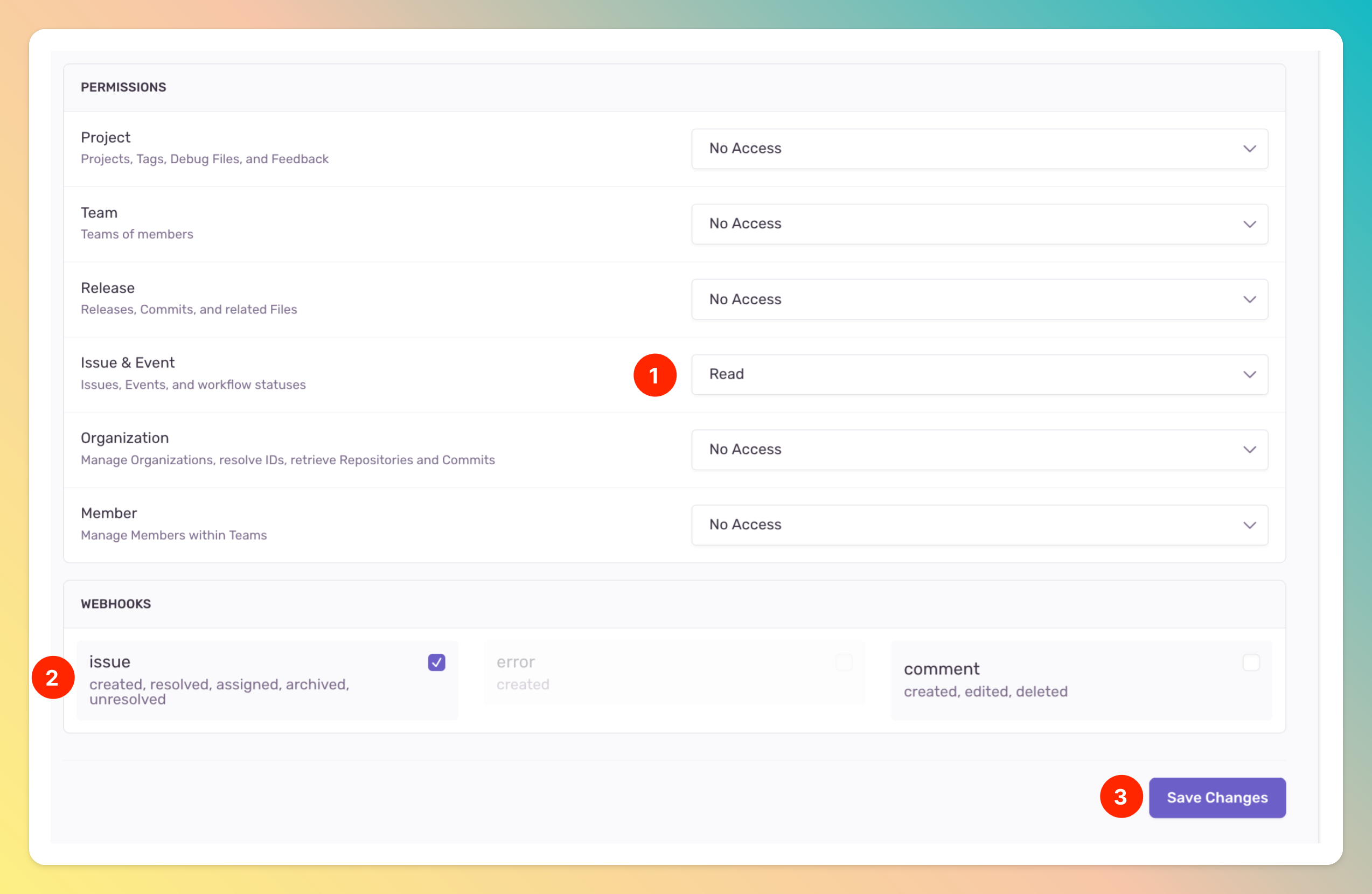Image resolution: width=1372 pixels, height=894 pixels.
Task: Click the chevron arrow in the Member dropdown
Action: pos(1249,525)
